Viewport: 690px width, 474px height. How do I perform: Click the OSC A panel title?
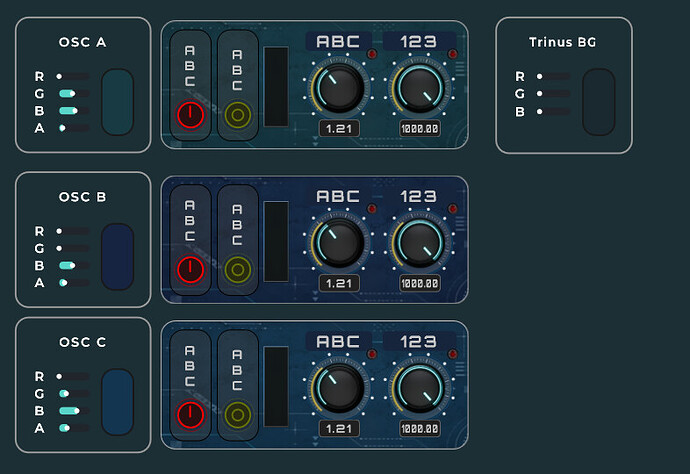(x=82, y=42)
